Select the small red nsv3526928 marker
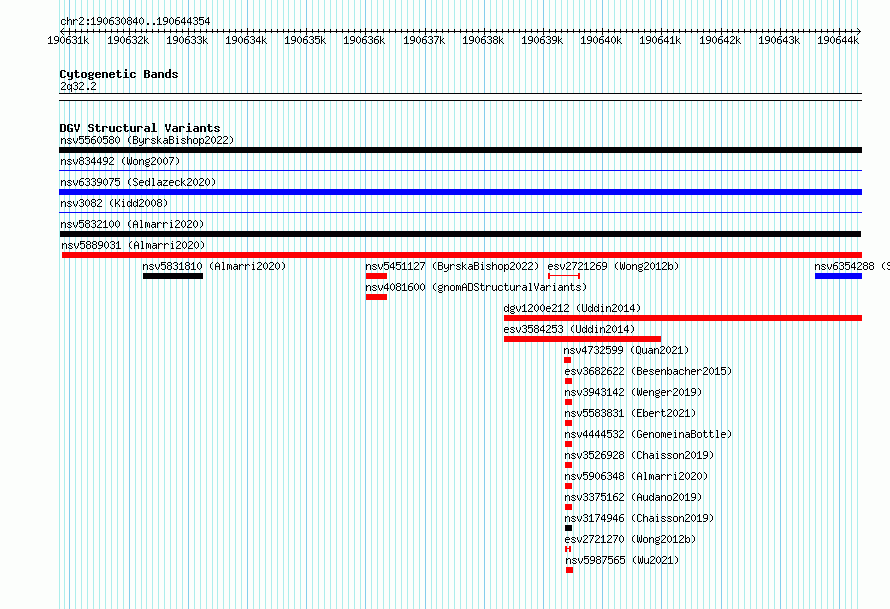The width and height of the screenshot is (890, 609). point(569,465)
